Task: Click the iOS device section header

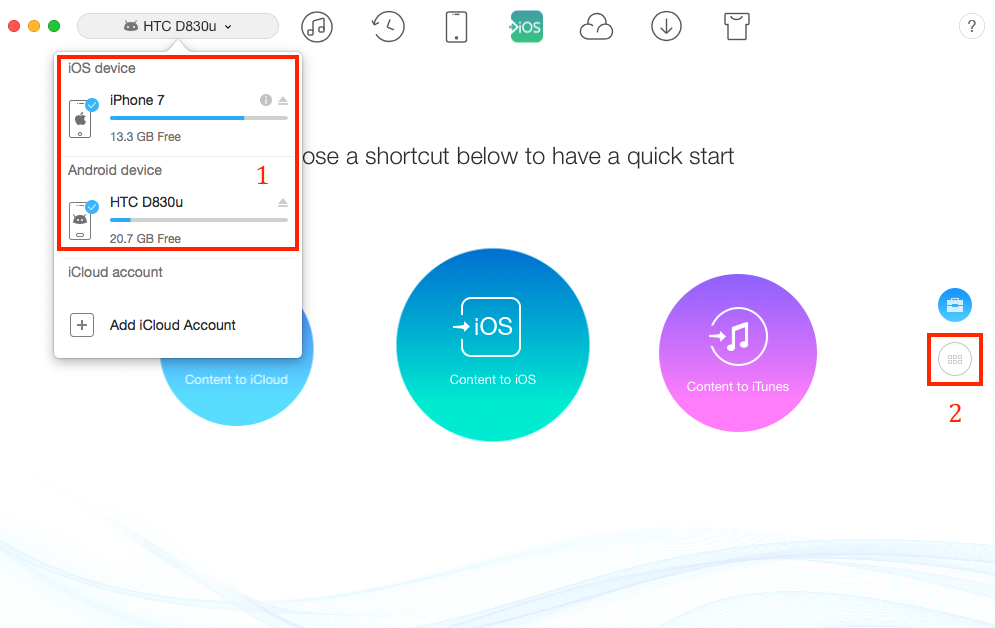Action: coord(102,68)
